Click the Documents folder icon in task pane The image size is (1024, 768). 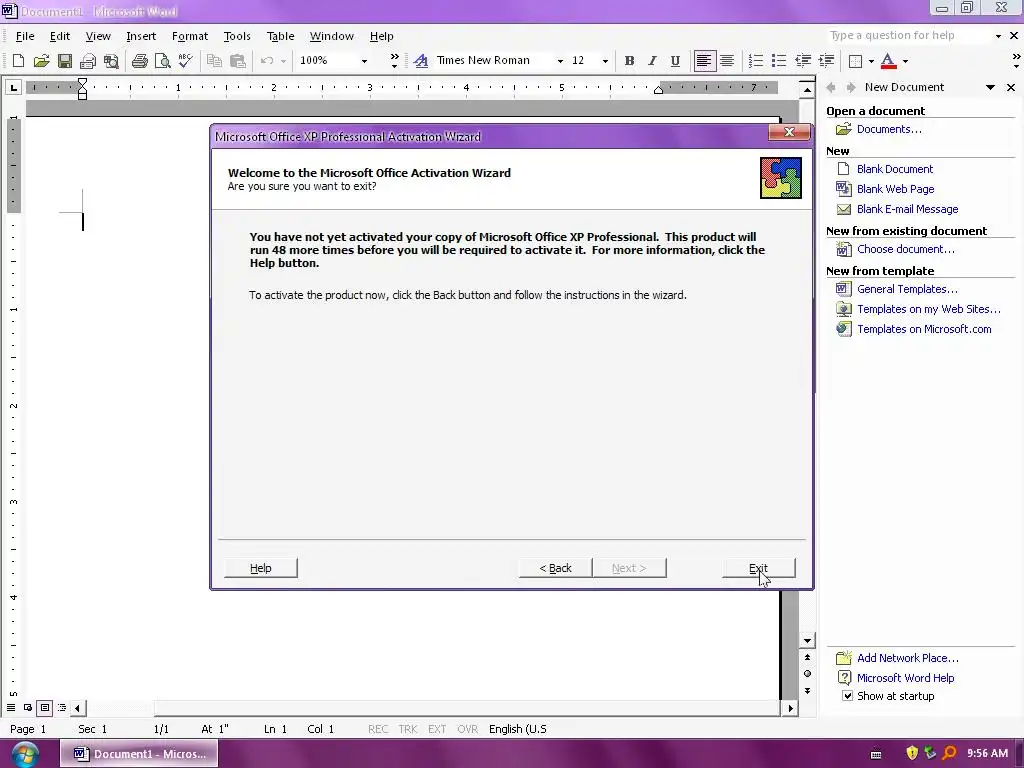(844, 129)
